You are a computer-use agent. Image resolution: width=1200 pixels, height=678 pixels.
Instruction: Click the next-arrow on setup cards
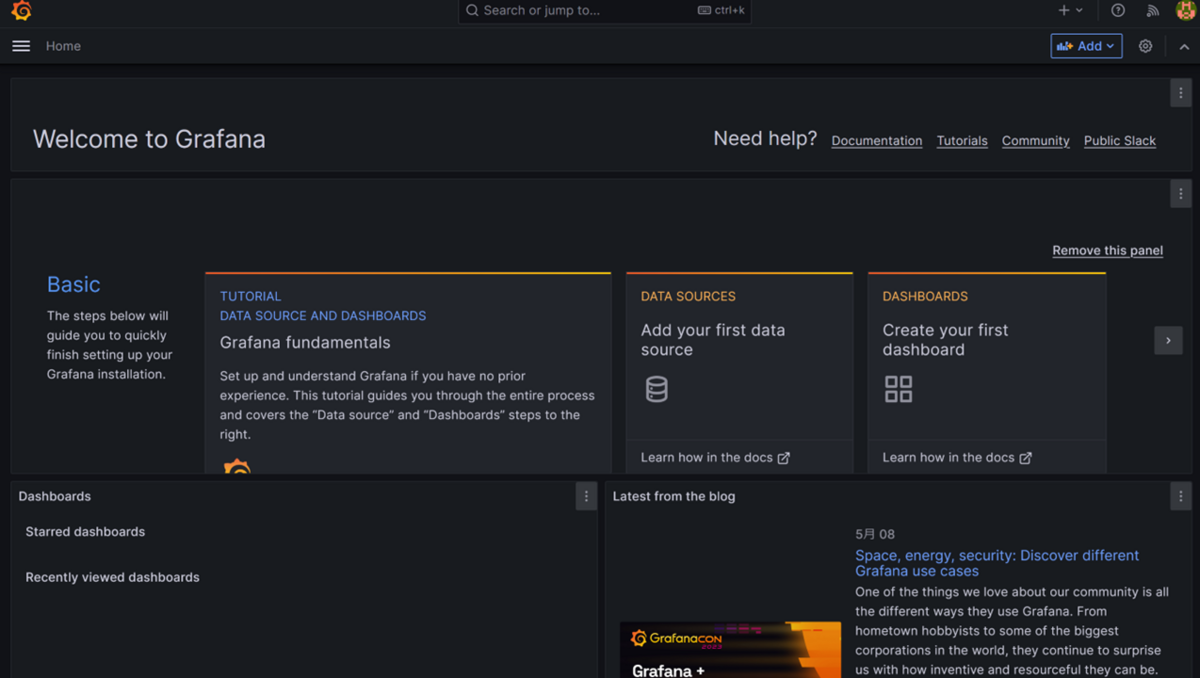click(x=1168, y=341)
